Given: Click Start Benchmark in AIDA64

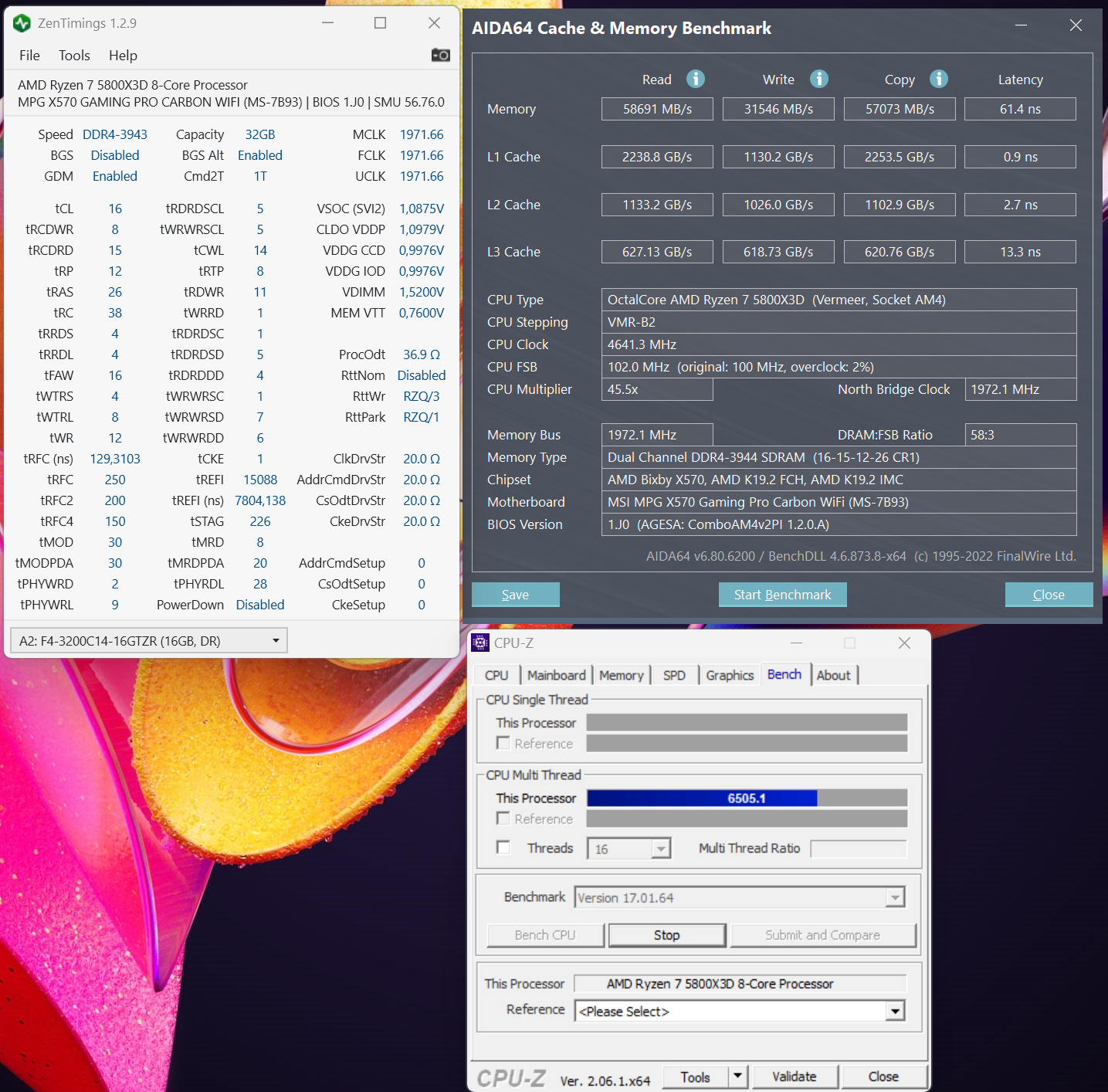Looking at the screenshot, I should tap(782, 594).
